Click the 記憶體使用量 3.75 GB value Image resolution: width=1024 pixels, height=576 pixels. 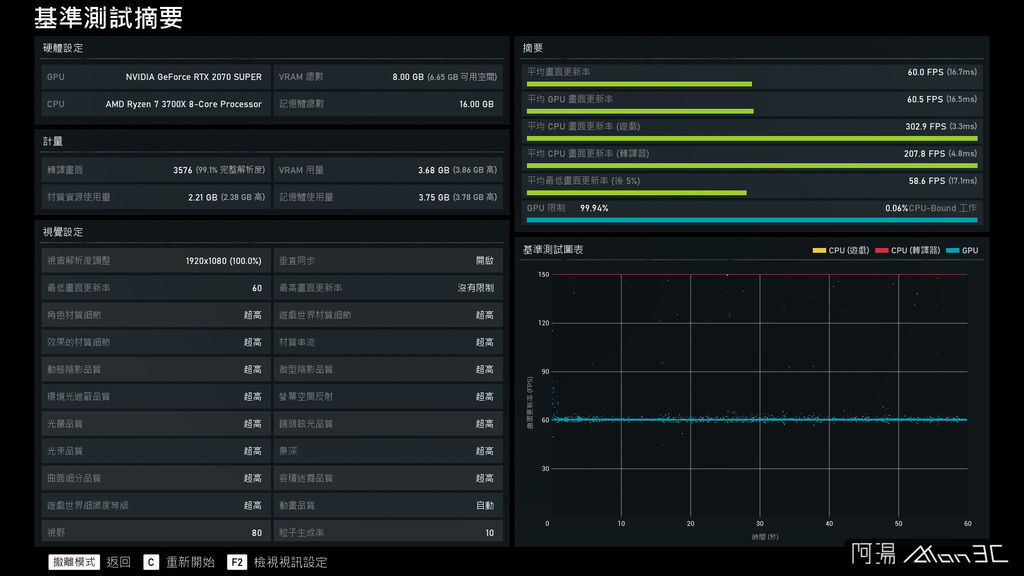(x=457, y=197)
